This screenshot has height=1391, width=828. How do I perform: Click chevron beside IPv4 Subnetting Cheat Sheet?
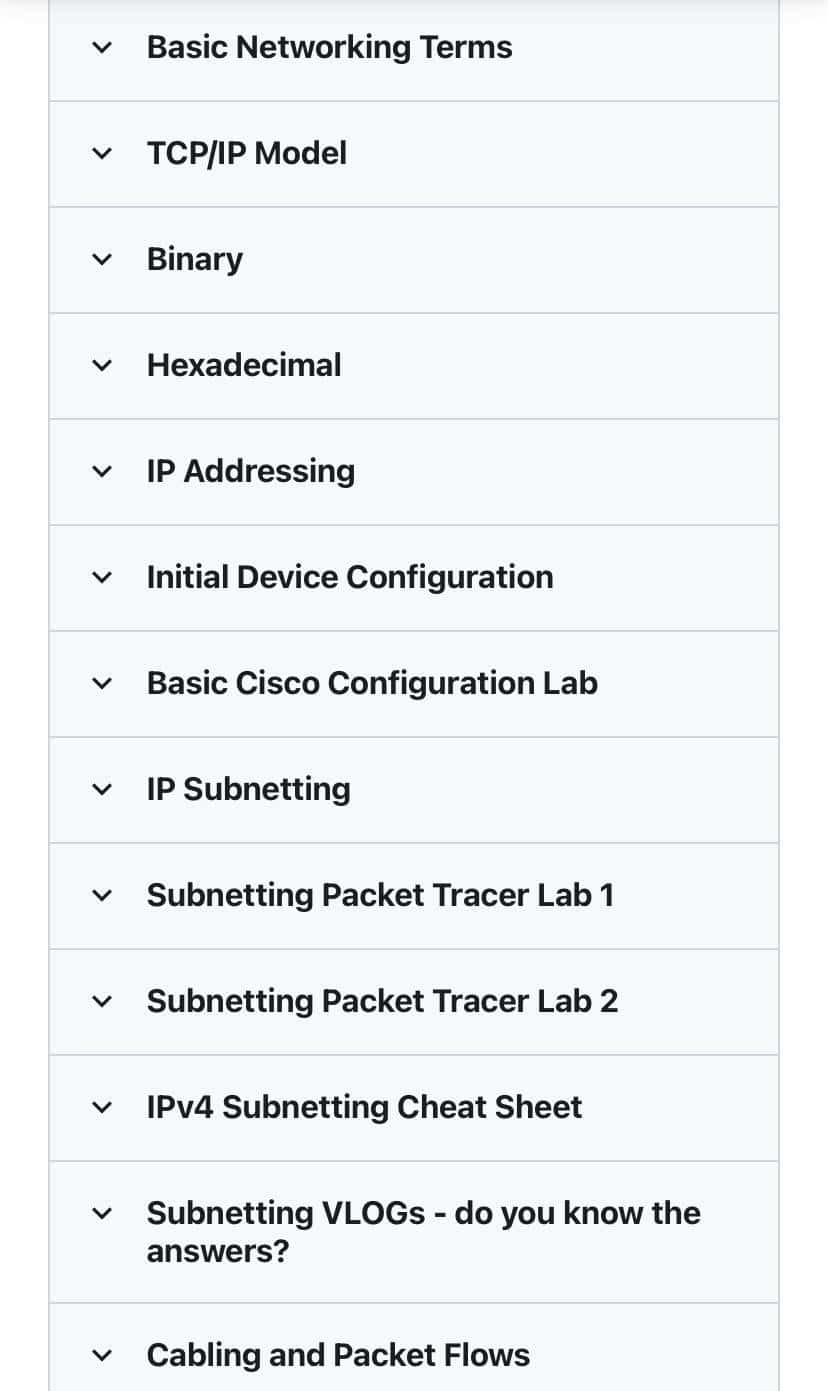(102, 1108)
